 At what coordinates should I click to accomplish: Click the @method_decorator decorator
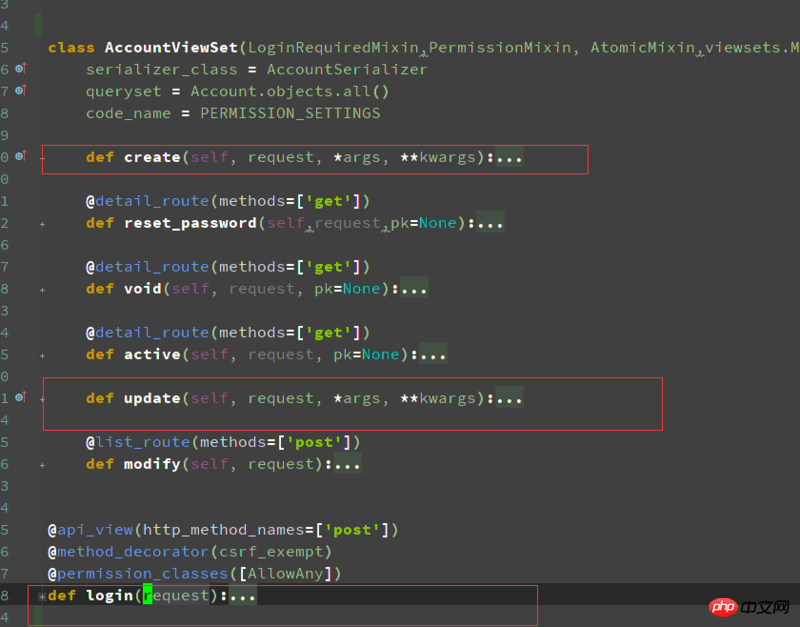pos(128,552)
